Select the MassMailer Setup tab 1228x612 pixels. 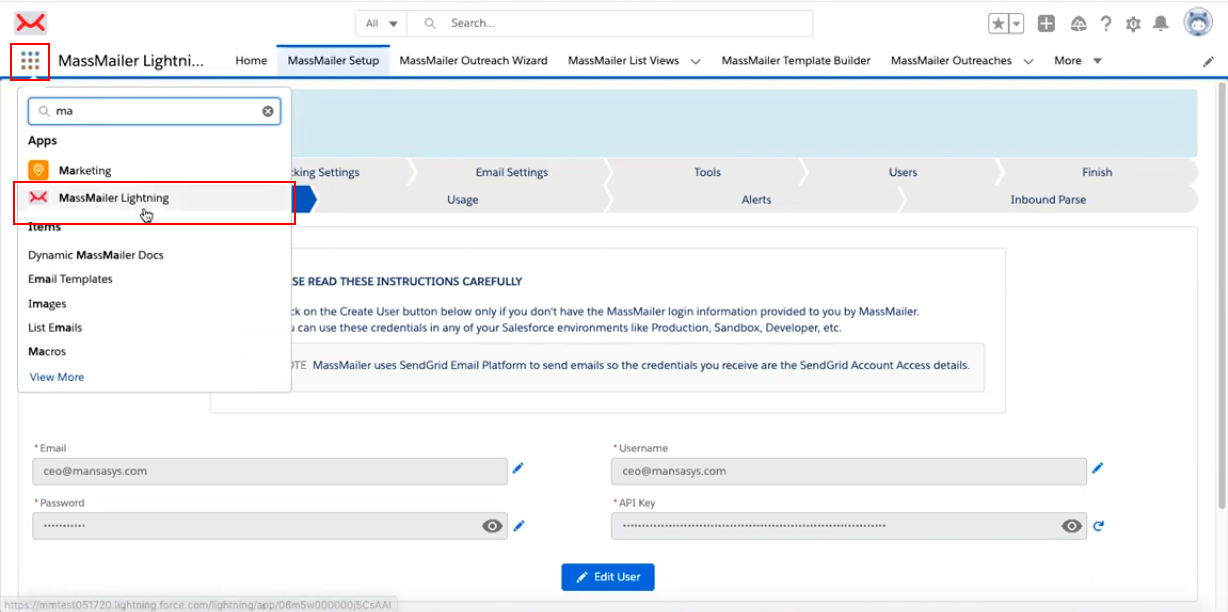point(333,61)
